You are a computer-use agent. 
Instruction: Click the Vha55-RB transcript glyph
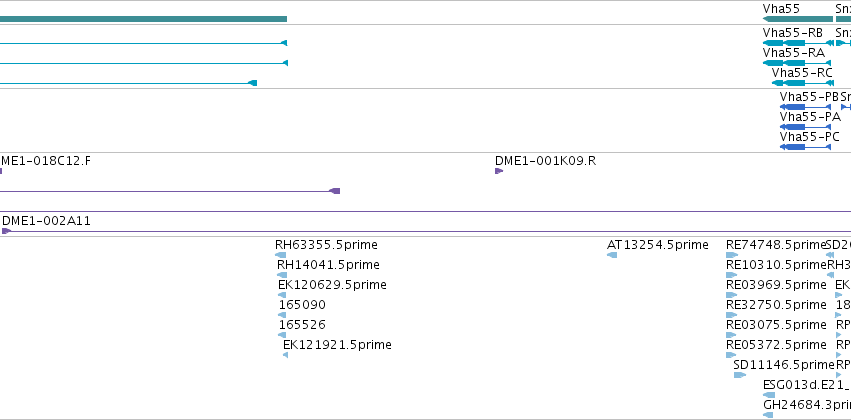pyautogui.click(x=798, y=43)
